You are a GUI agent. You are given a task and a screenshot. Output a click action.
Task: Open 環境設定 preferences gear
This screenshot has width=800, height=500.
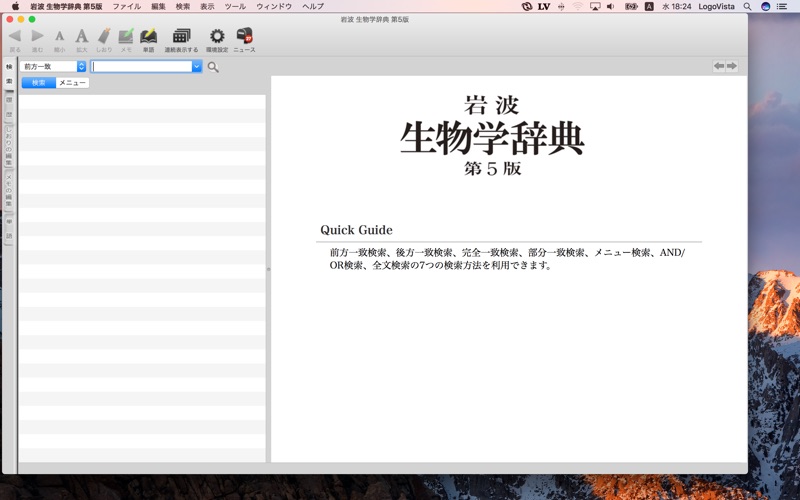point(217,37)
